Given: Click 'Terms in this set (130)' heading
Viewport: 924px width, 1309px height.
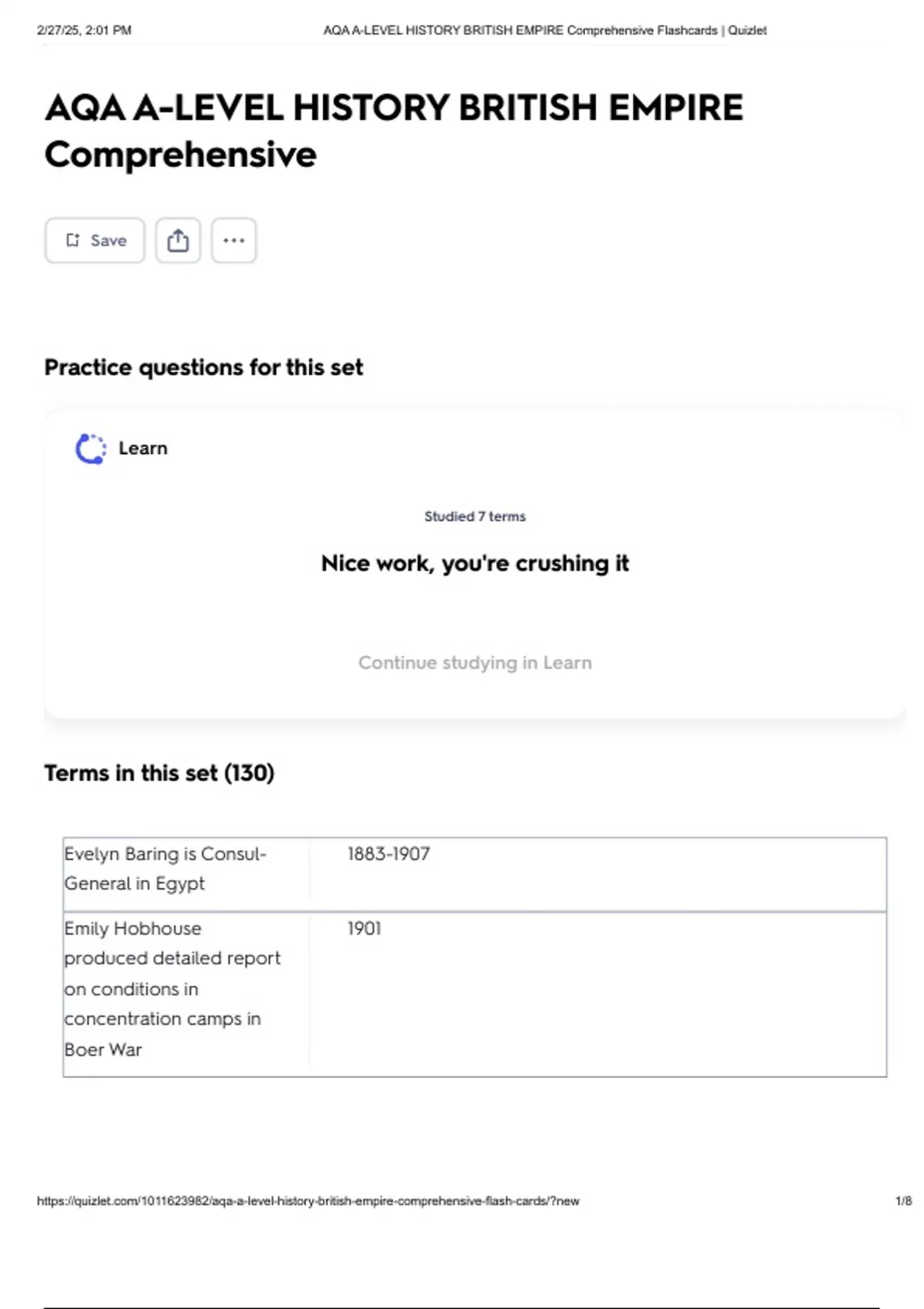Looking at the screenshot, I should point(159,773).
